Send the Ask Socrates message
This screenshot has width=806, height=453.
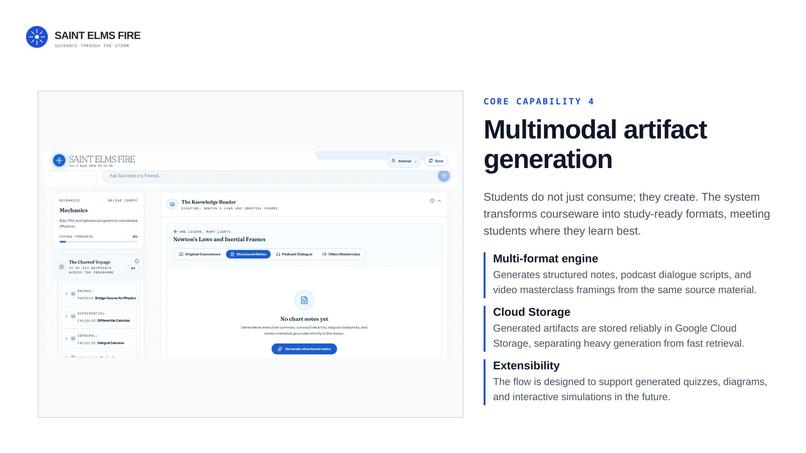tap(444, 176)
